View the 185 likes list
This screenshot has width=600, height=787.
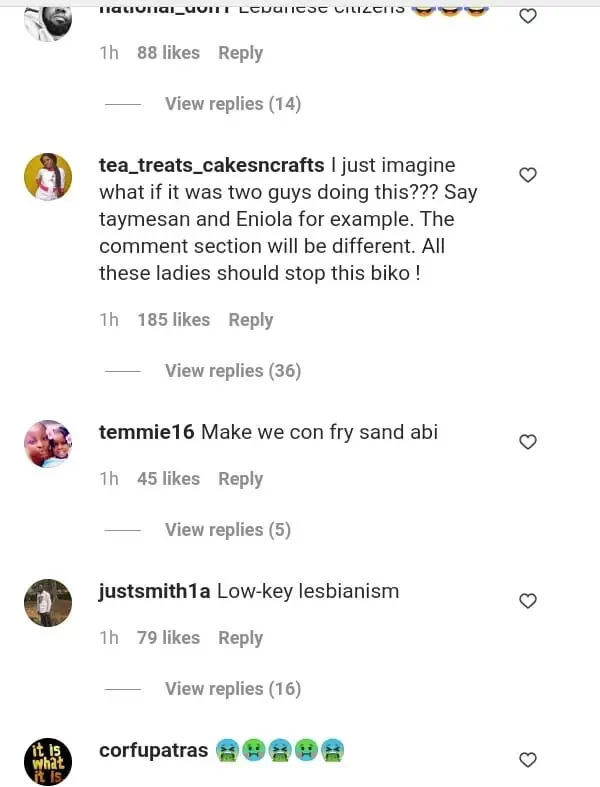point(174,320)
